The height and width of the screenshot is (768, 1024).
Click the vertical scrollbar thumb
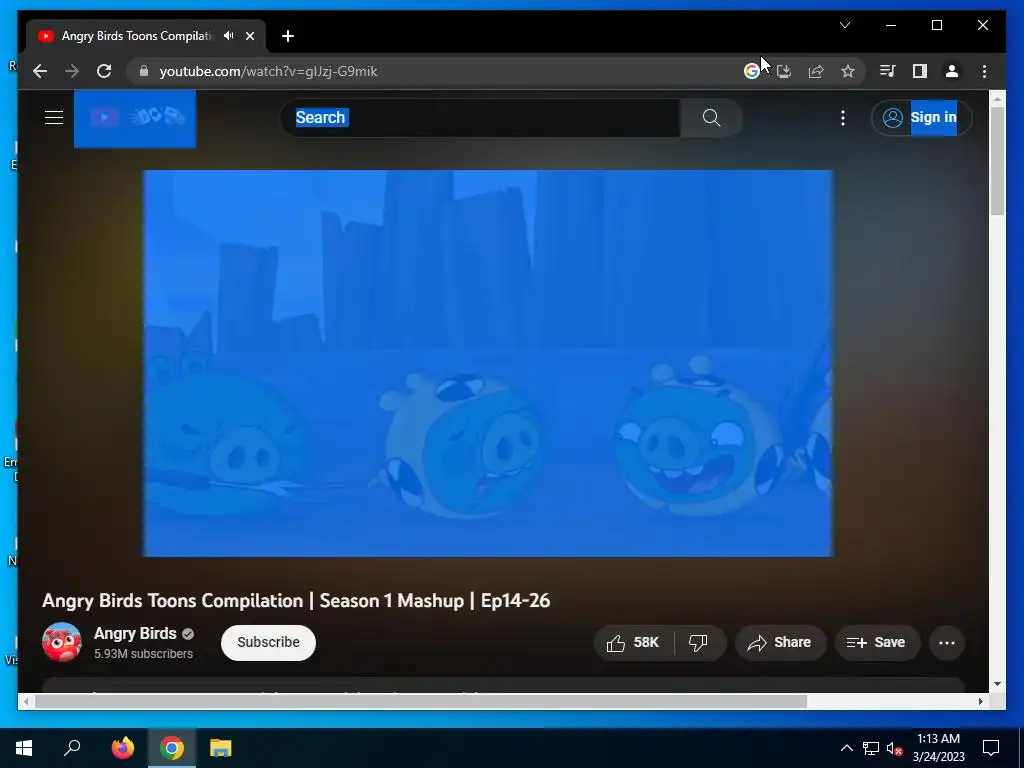[997, 160]
